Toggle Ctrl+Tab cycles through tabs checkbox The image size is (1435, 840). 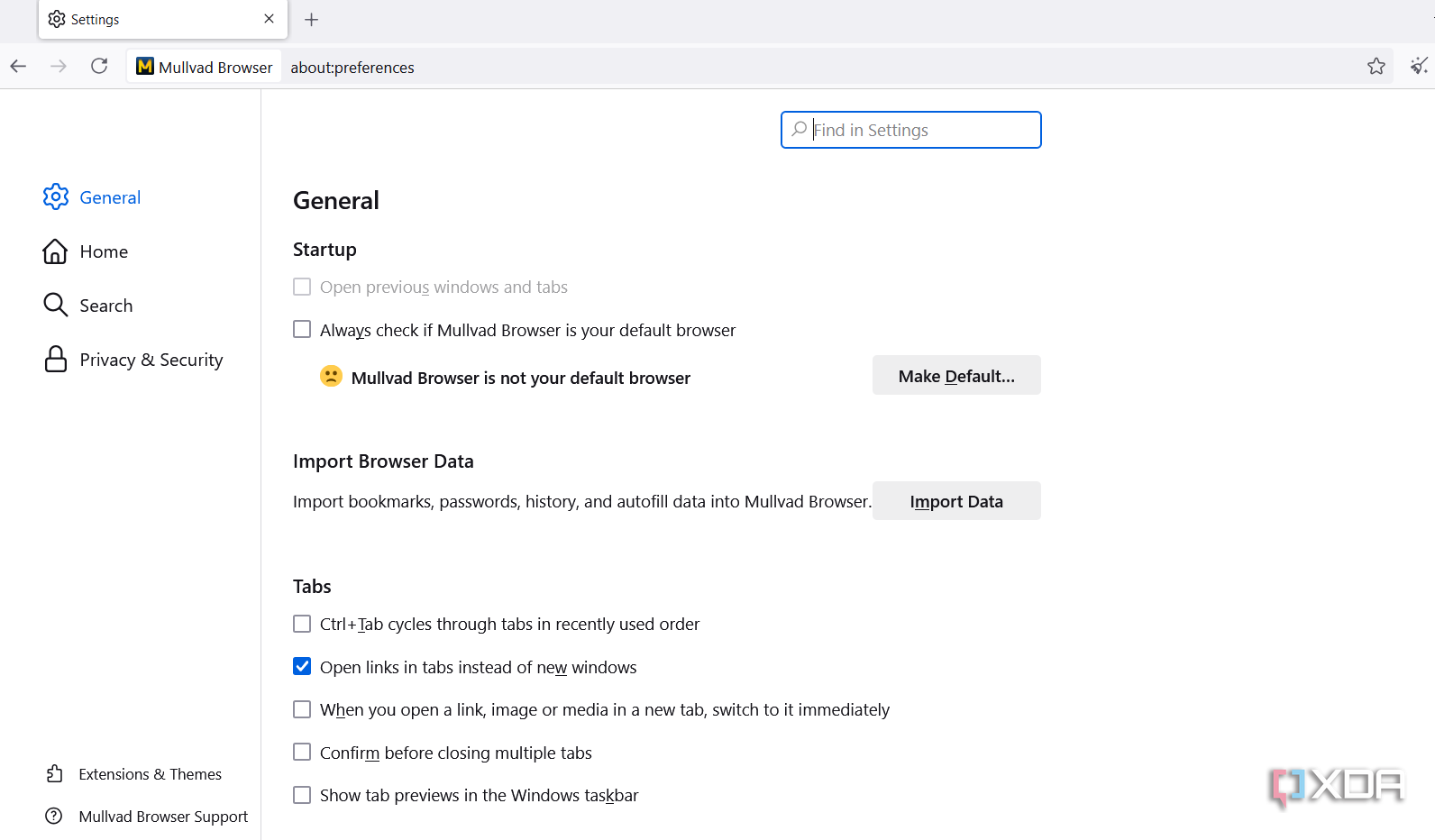(302, 624)
